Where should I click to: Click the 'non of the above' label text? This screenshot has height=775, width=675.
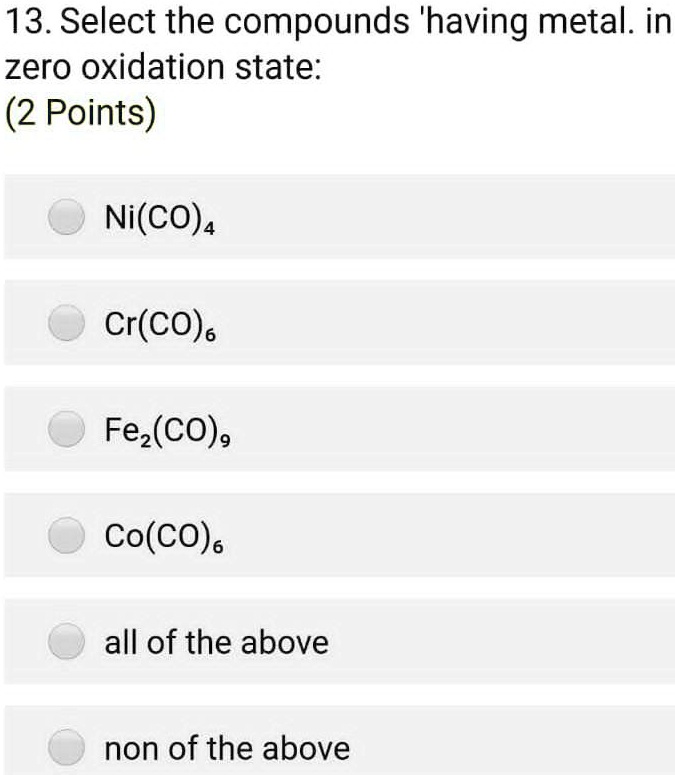point(227,748)
